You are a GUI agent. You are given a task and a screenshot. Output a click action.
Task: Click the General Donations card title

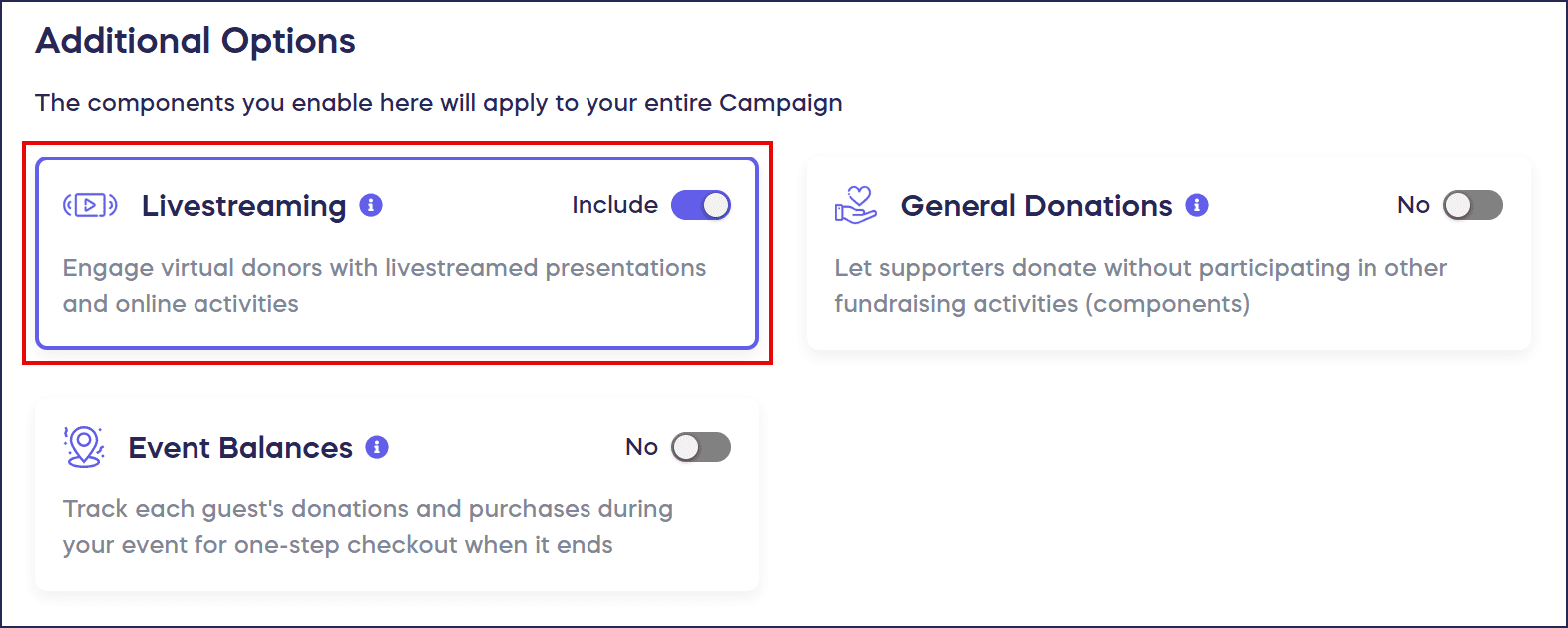(1036, 206)
